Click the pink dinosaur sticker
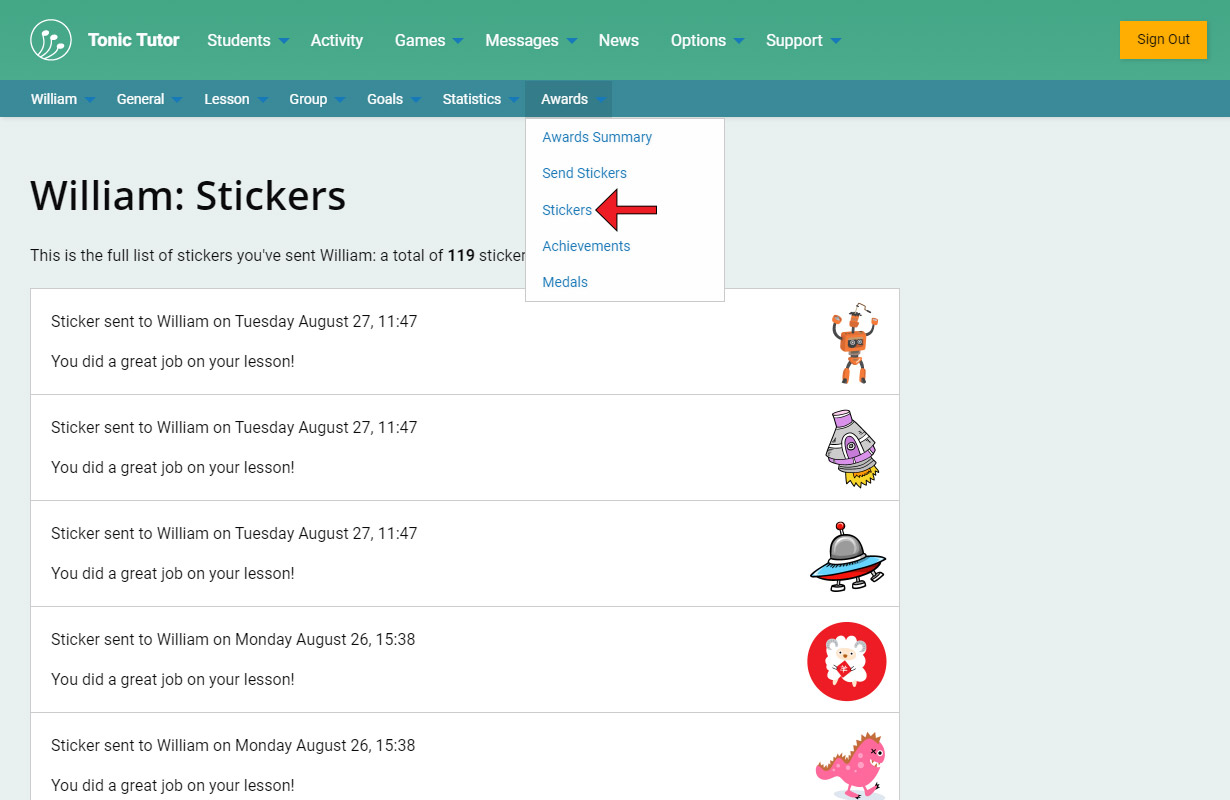This screenshot has width=1230, height=800. (x=850, y=765)
